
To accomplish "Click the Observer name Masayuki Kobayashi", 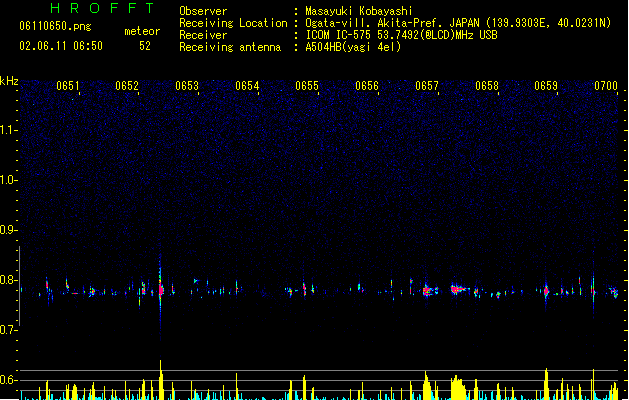I will click(x=359, y=11).
